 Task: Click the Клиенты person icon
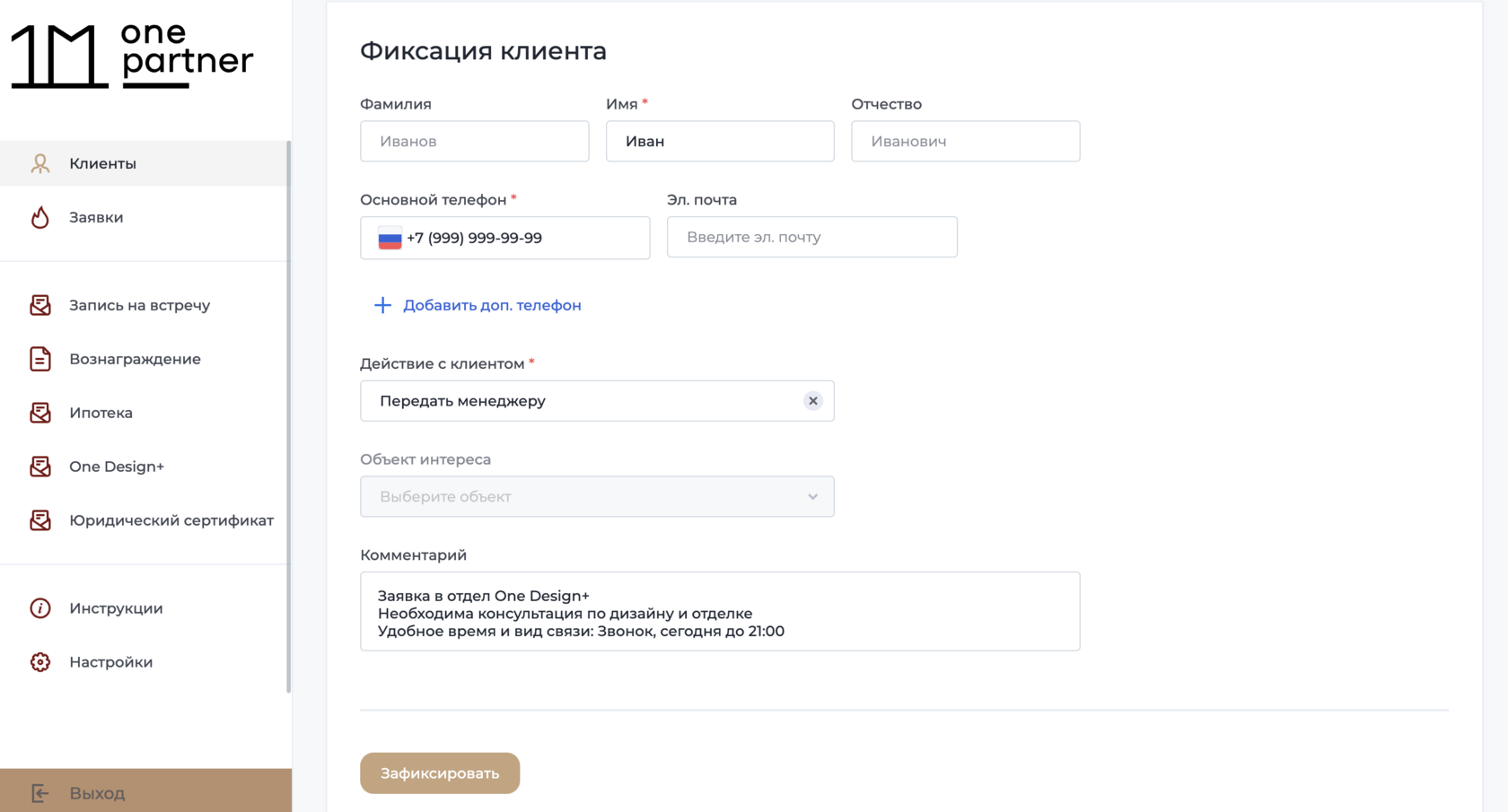point(40,163)
